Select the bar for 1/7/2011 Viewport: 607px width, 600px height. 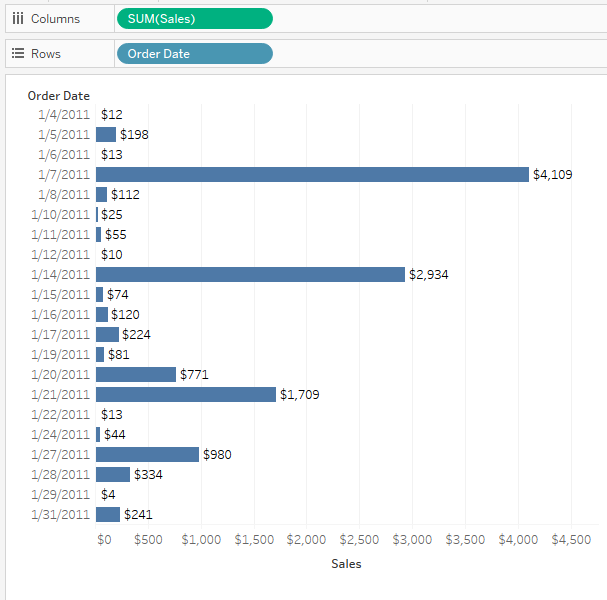click(312, 175)
